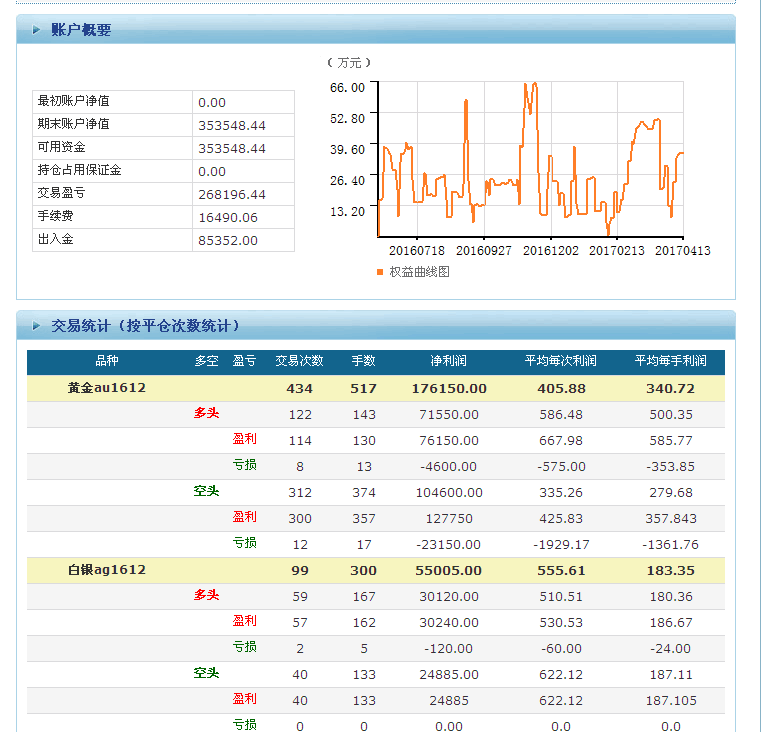
Task: Click the 交易统计（按平仓次数统计） title
Action: coord(145,326)
